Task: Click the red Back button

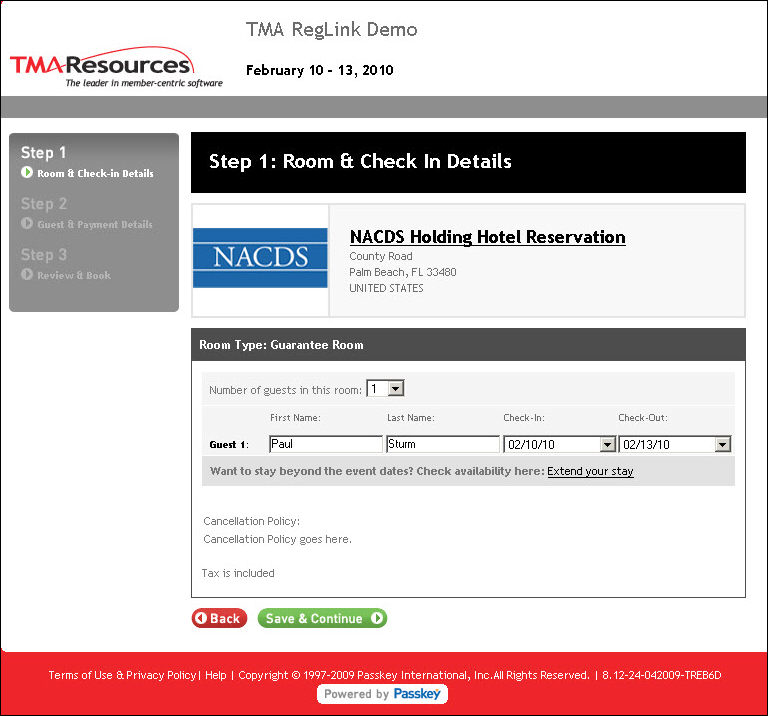Action: coord(219,618)
